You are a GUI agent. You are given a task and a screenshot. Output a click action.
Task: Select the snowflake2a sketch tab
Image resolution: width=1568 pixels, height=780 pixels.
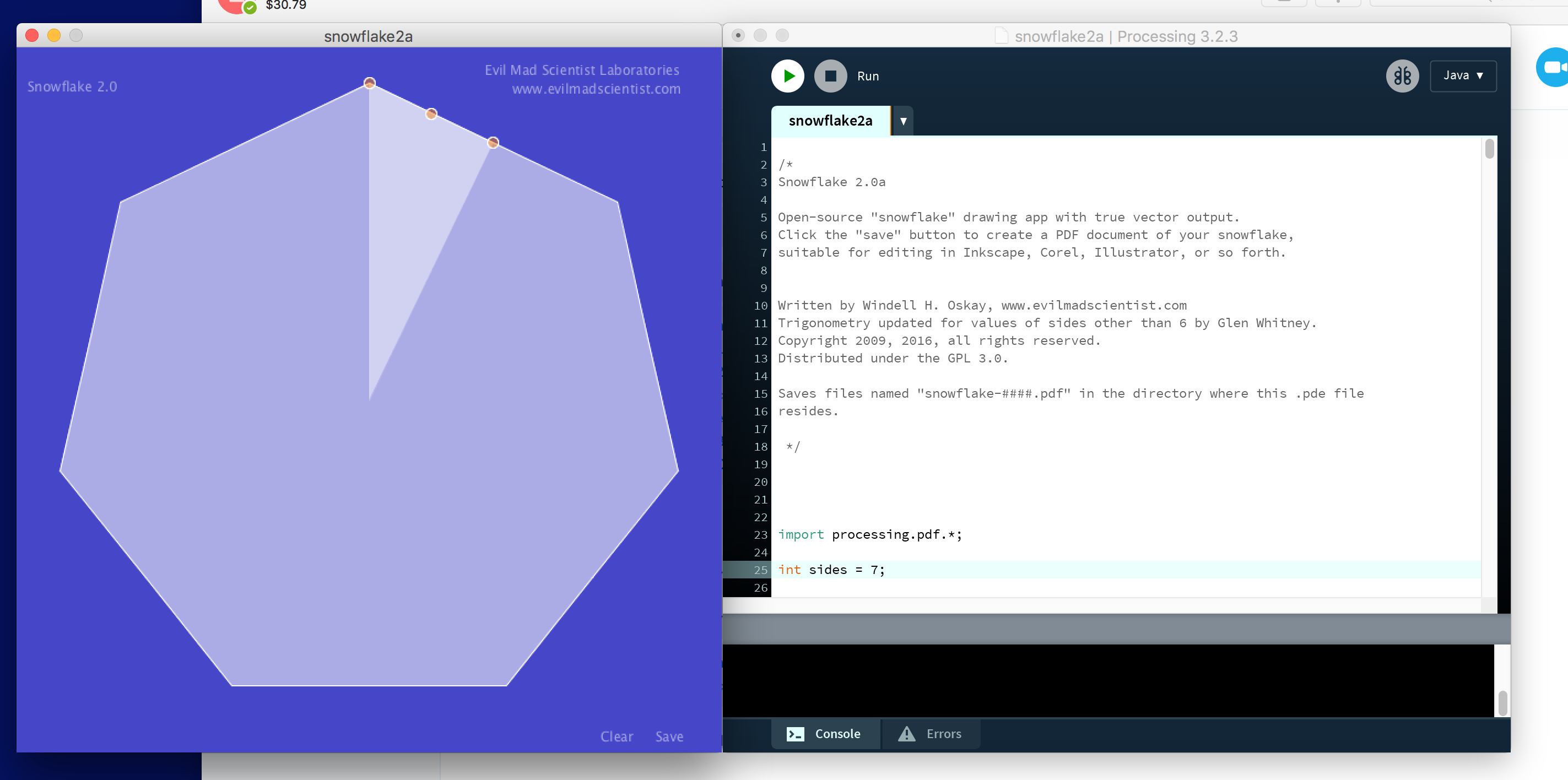tap(830, 121)
